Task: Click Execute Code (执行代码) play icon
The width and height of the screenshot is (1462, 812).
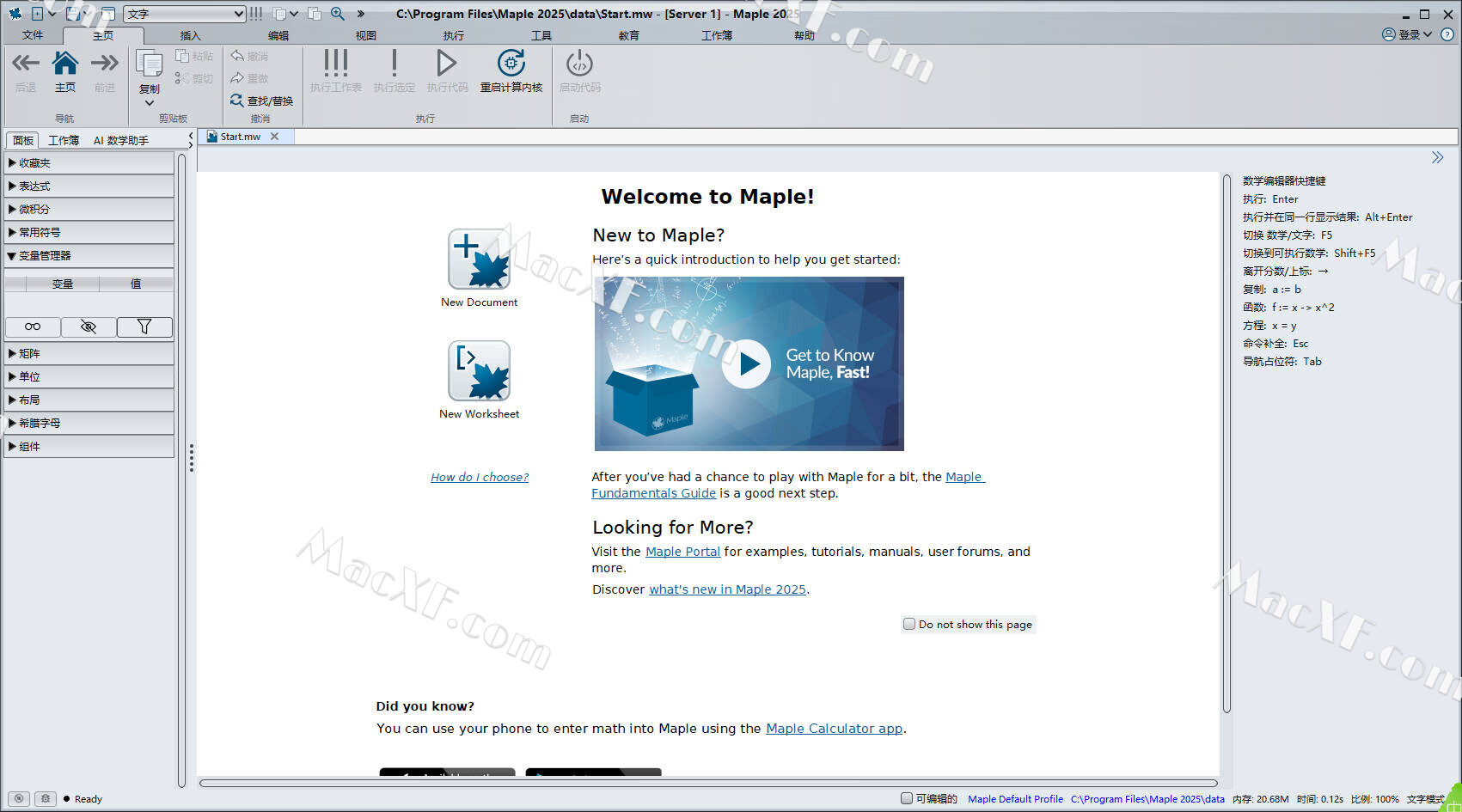Action: (447, 63)
